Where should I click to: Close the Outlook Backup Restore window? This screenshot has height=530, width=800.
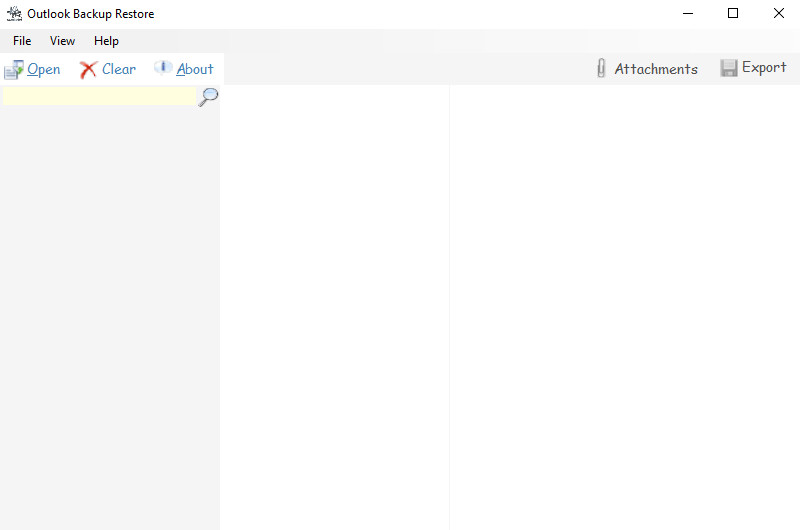coord(778,14)
